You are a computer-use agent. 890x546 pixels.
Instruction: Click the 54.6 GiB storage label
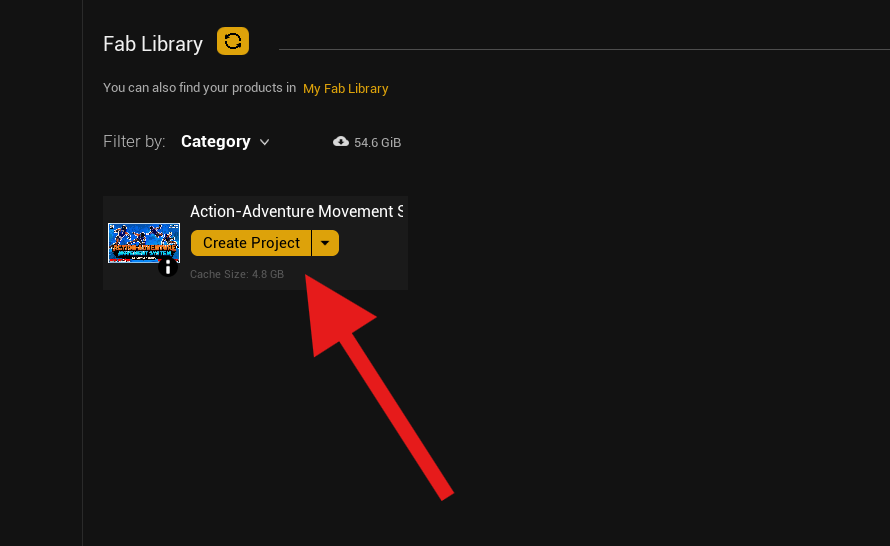[x=377, y=143]
